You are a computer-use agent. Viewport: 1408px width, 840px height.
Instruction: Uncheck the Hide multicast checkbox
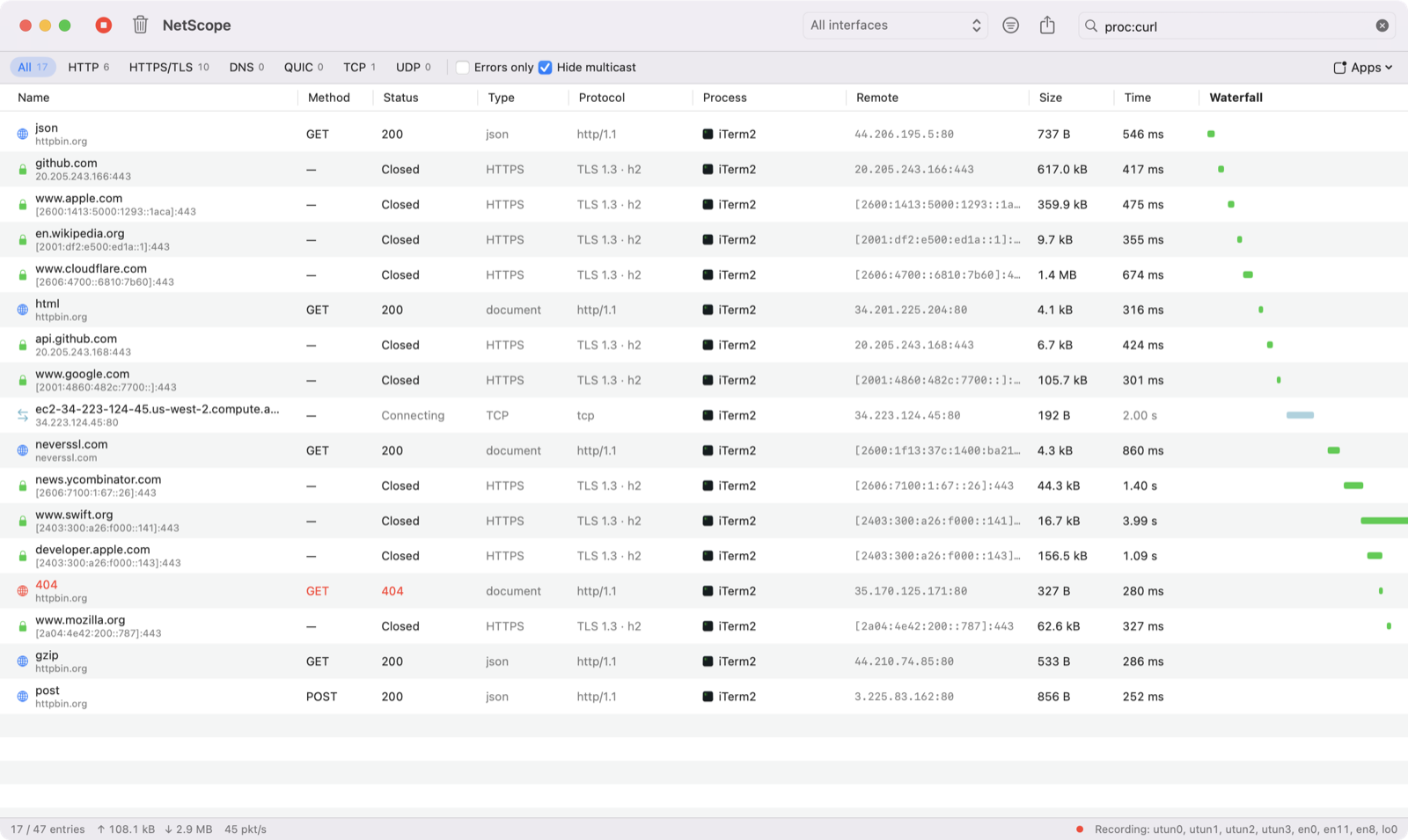coord(546,67)
